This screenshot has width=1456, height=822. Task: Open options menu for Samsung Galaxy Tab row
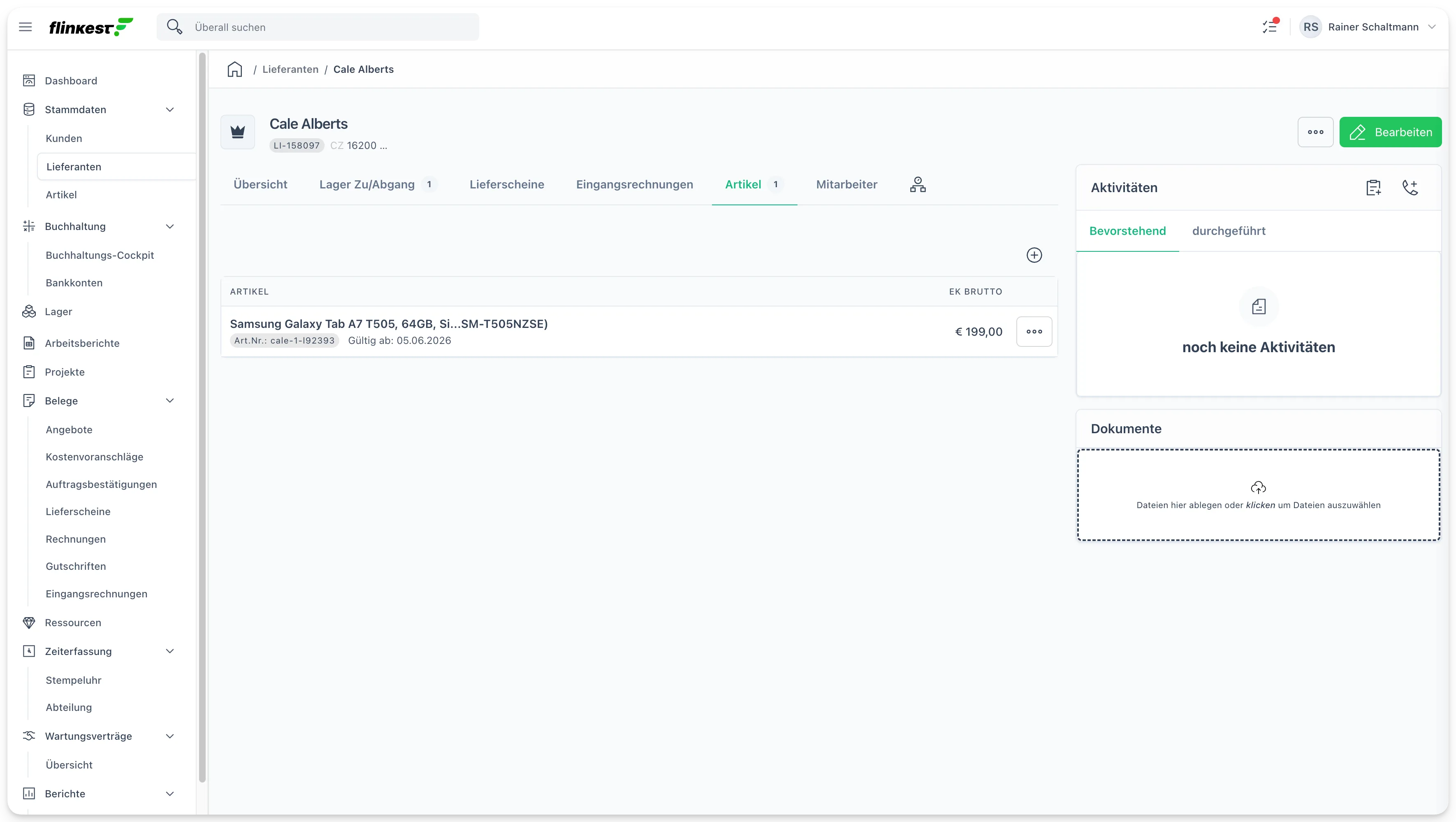coord(1034,331)
